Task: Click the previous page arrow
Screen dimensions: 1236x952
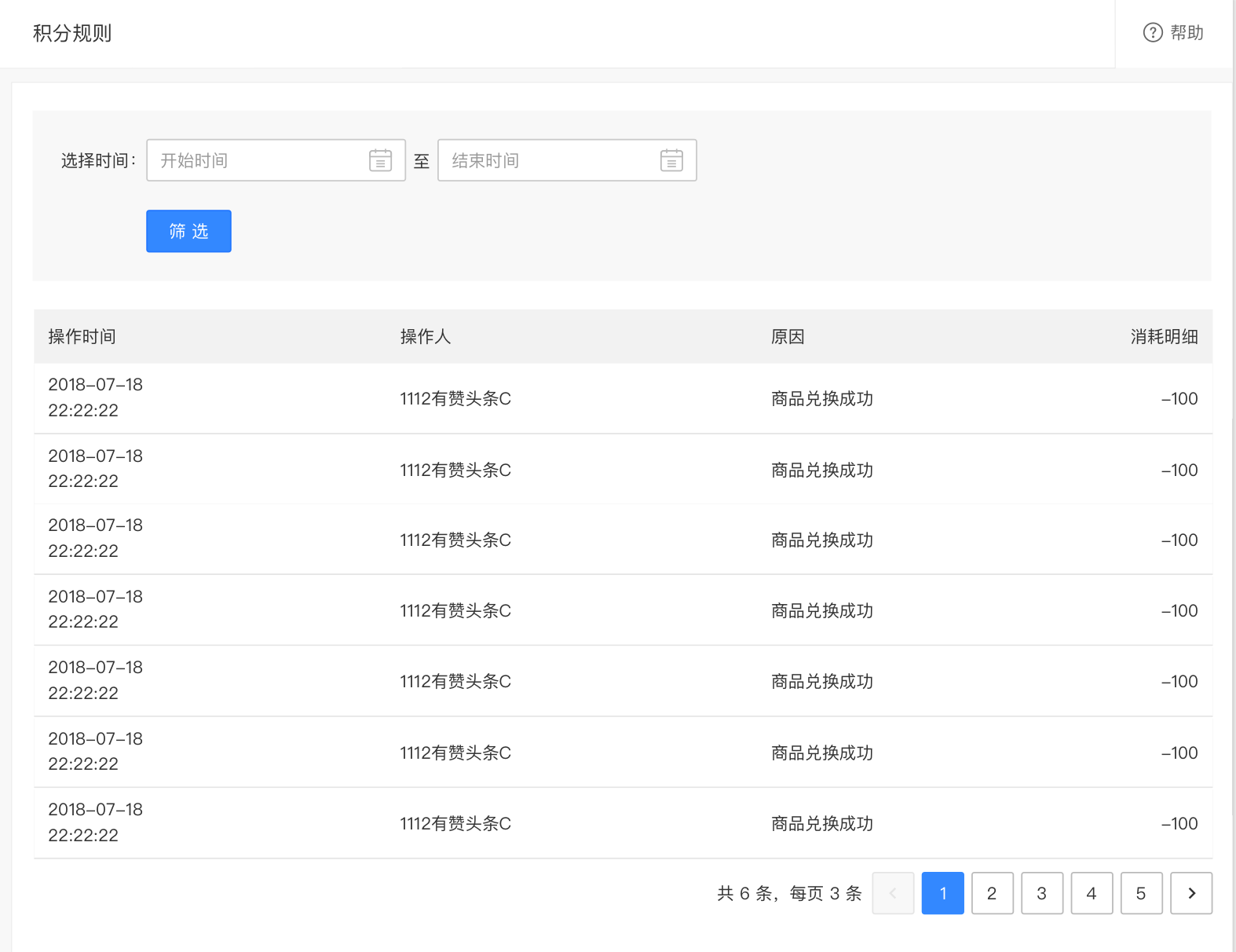Action: click(x=893, y=893)
